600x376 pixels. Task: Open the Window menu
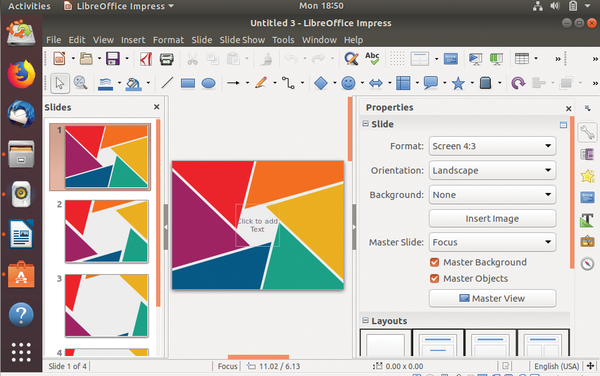point(319,40)
